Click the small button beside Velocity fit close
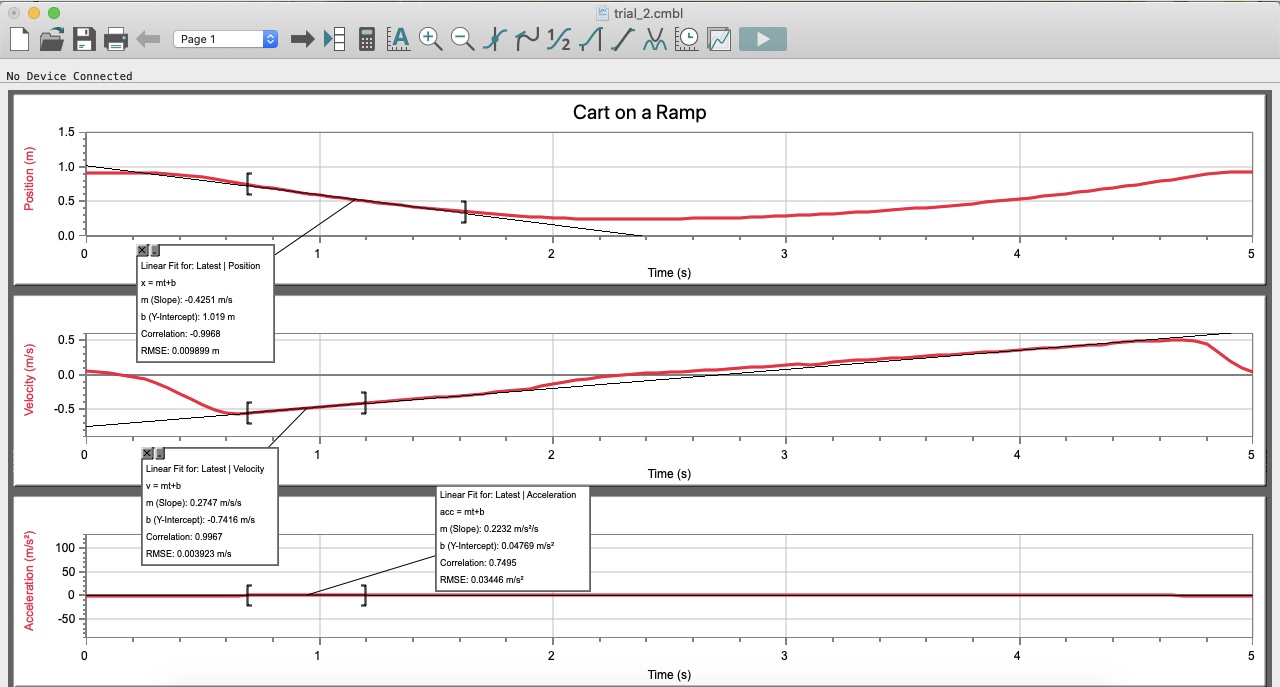The image size is (1280, 687). [160, 454]
